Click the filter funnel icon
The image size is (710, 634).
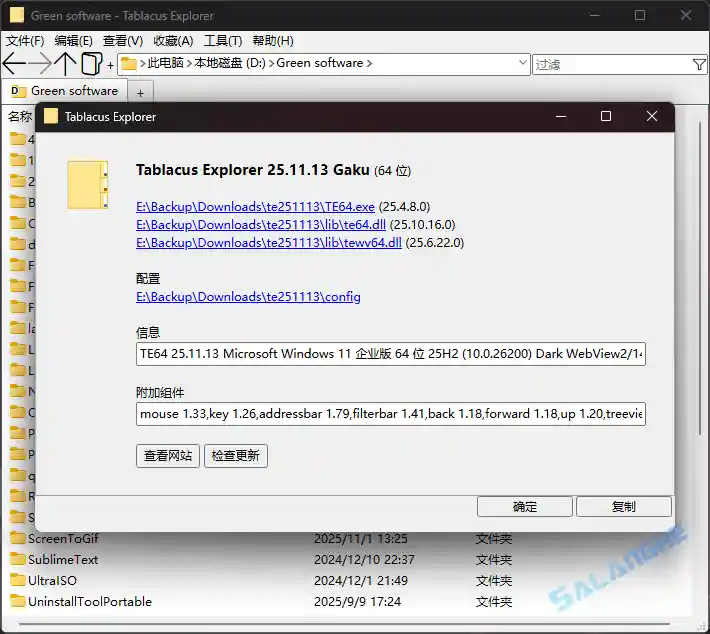tap(699, 64)
